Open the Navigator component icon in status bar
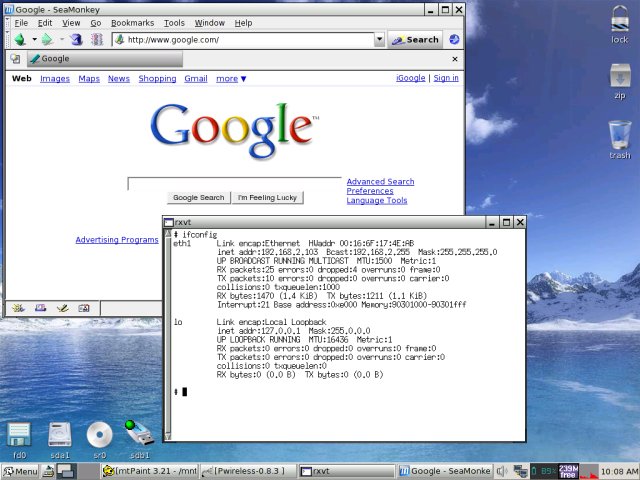Screen dimensions: 640x480 [x=18, y=308]
